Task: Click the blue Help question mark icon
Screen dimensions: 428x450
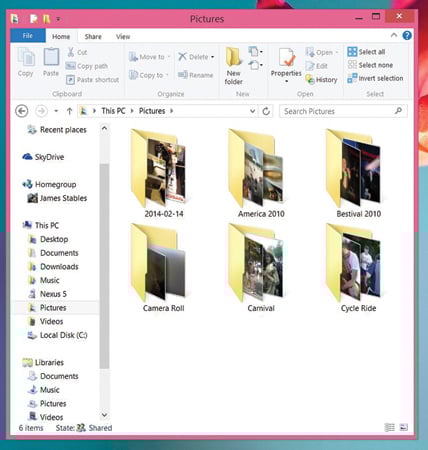Action: coord(407,35)
